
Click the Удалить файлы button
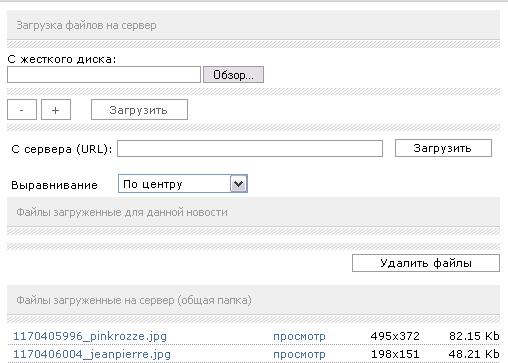pyautogui.click(x=426, y=263)
